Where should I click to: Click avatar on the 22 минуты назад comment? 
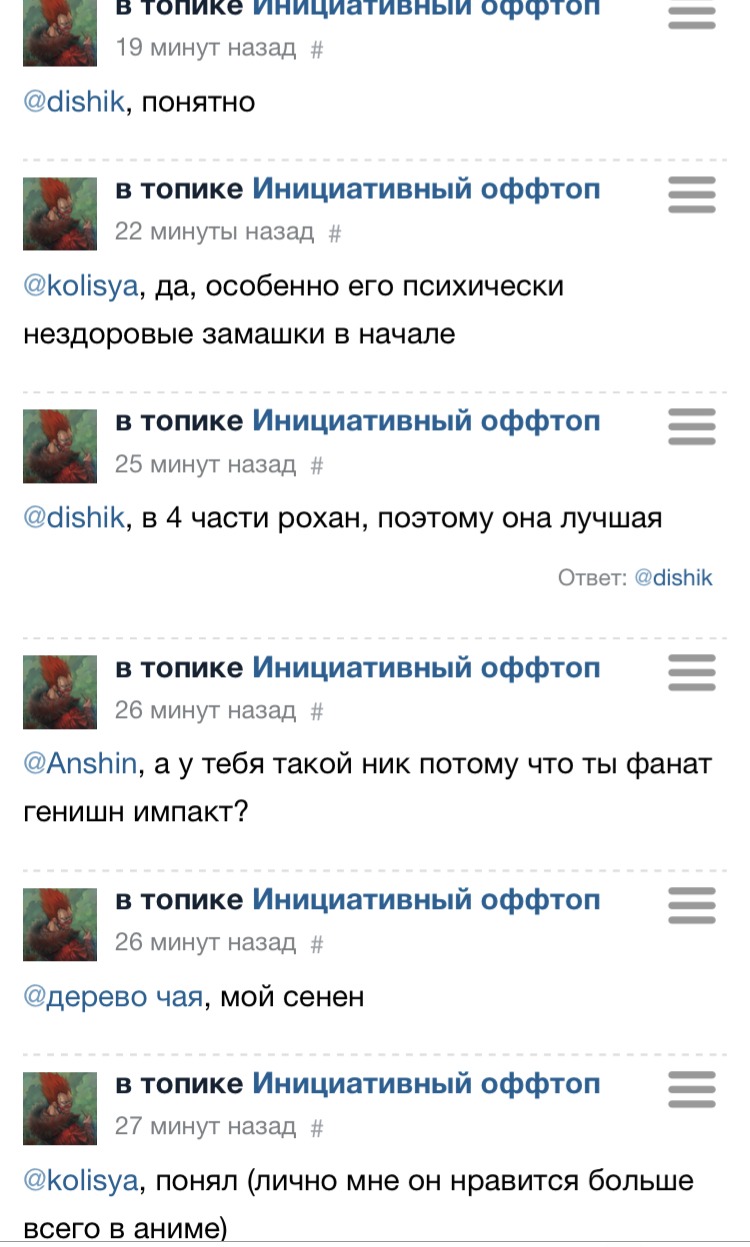click(x=60, y=213)
